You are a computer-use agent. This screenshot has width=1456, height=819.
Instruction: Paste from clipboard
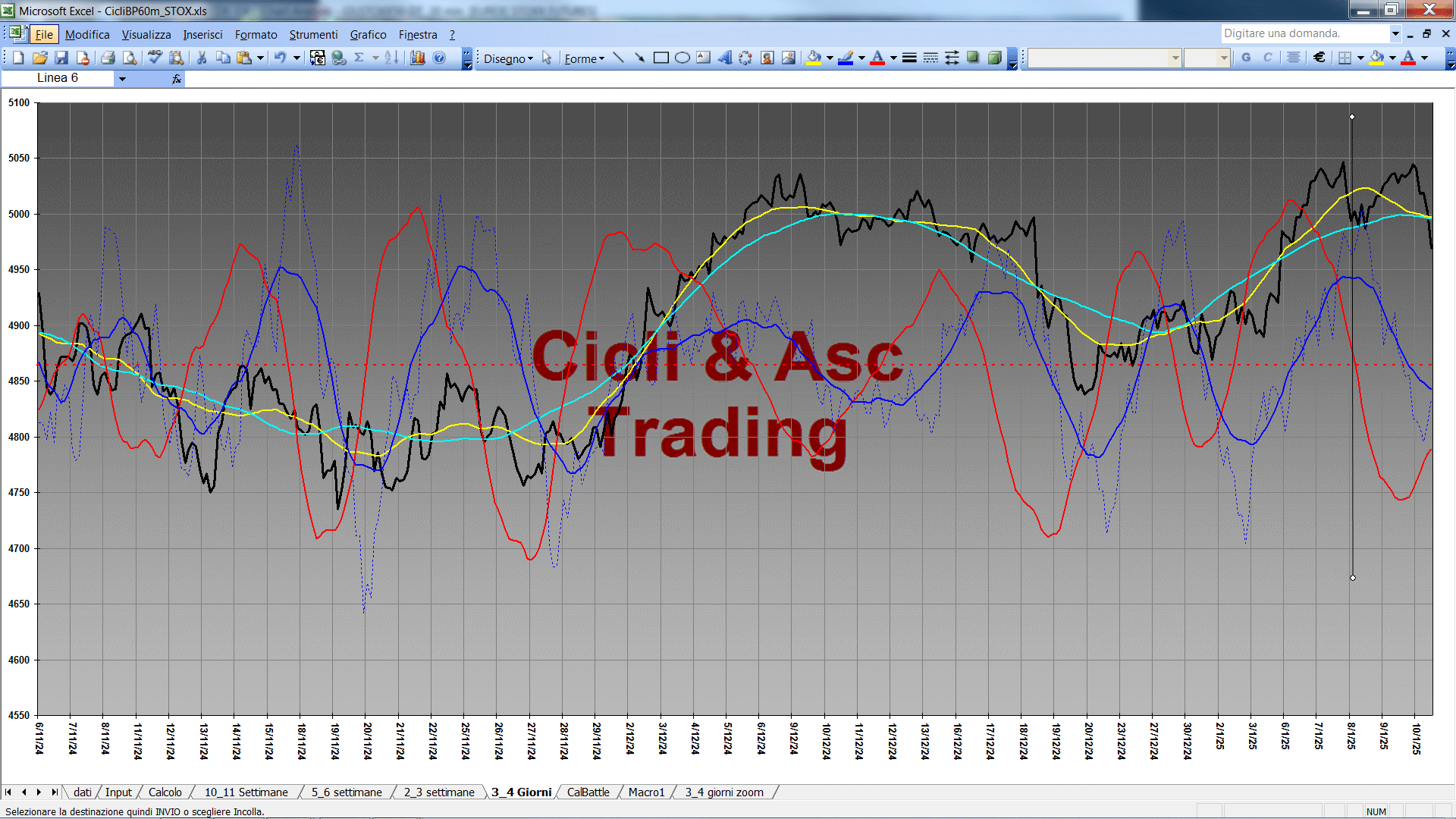point(244,58)
